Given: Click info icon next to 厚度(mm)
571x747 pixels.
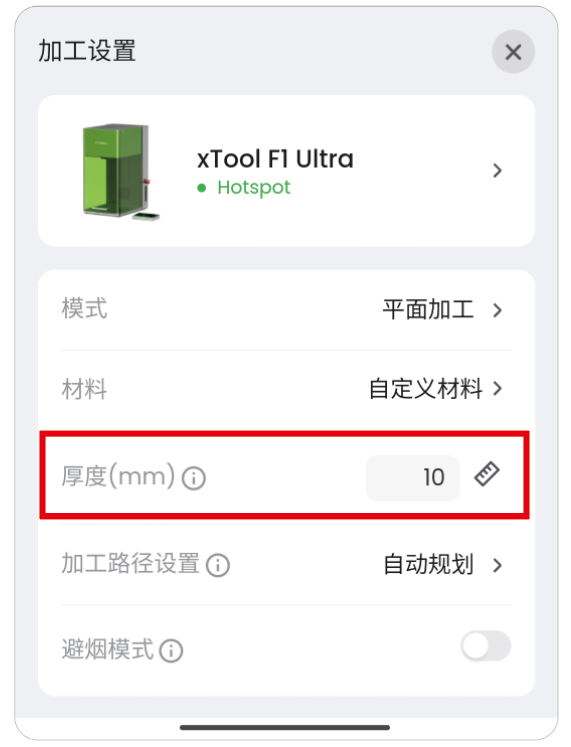Looking at the screenshot, I should pos(194,478).
